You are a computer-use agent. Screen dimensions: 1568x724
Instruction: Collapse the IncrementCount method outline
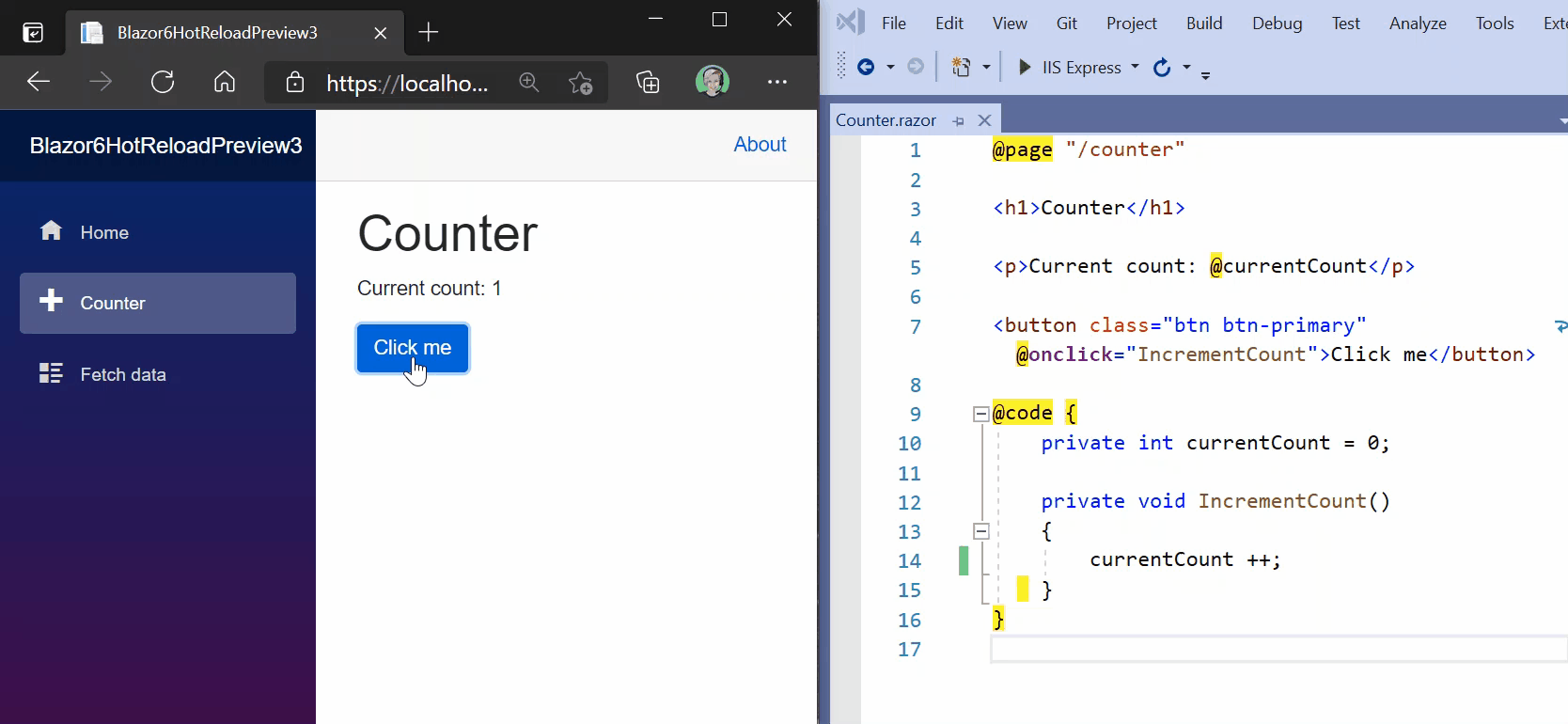[980, 531]
